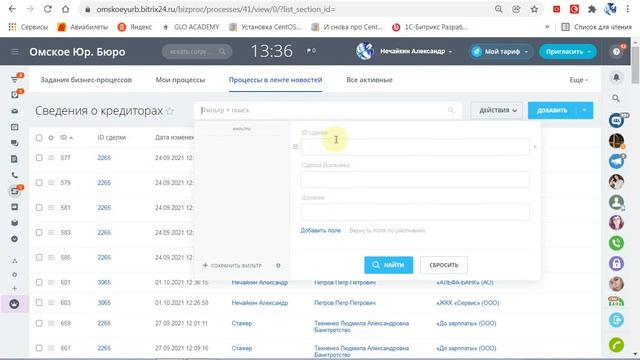This screenshot has height=360, width=640.
Task: Focus the ID сделки filter field
Action: tap(415, 147)
